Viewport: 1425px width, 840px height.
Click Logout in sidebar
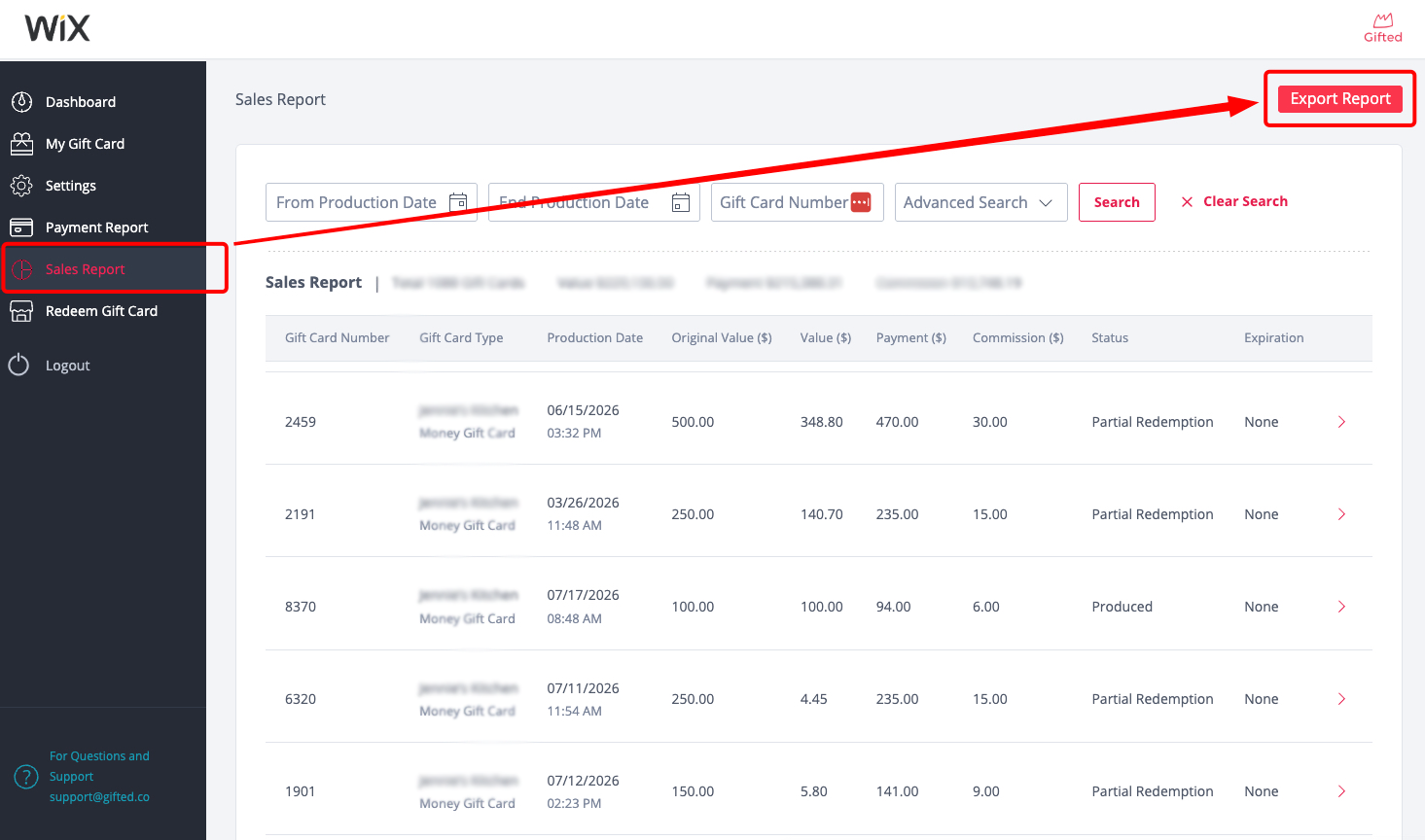tap(68, 366)
